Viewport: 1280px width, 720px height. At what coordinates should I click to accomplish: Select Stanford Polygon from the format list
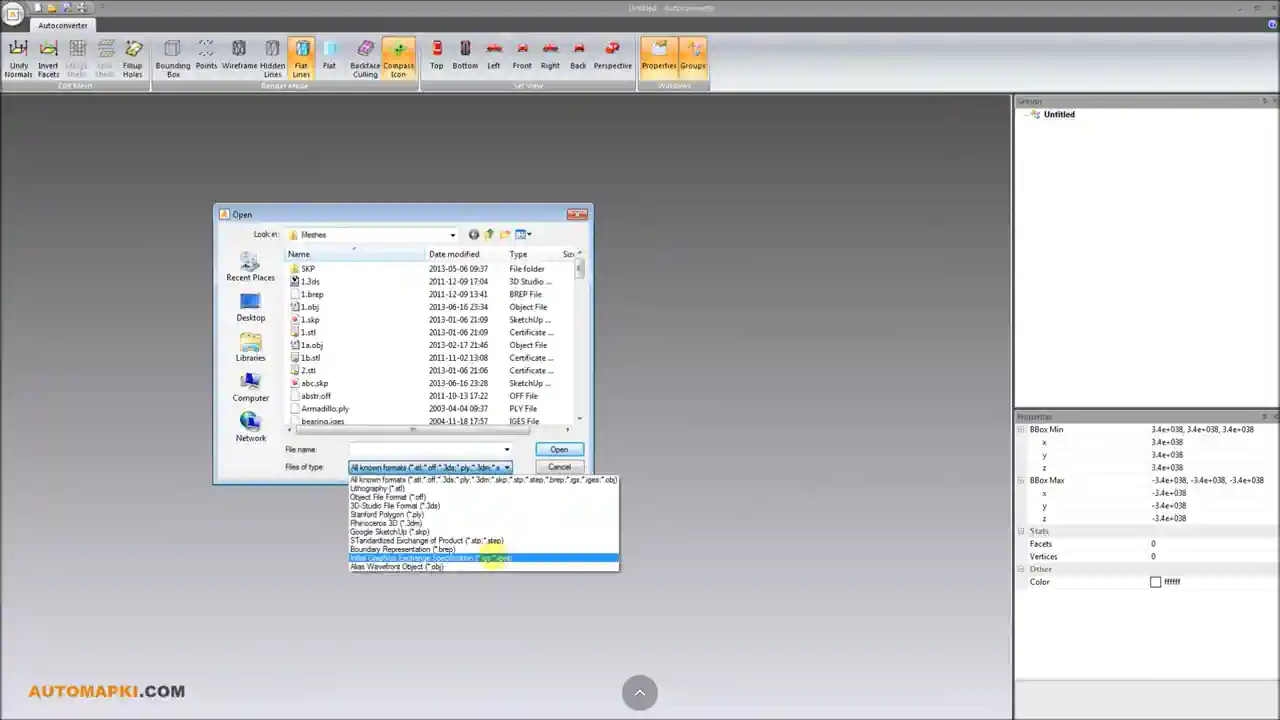point(386,514)
